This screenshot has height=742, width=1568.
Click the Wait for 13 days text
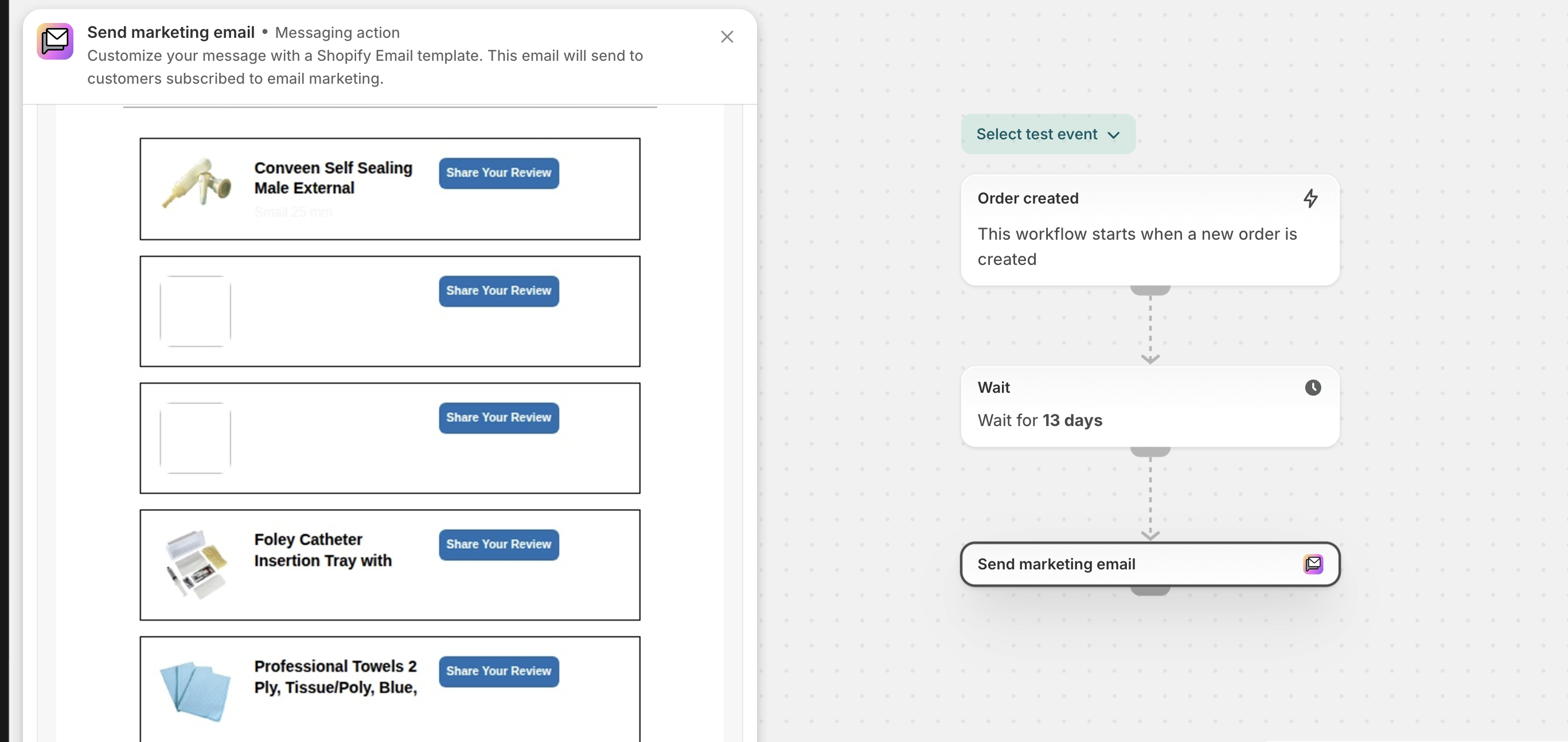pos(1039,420)
